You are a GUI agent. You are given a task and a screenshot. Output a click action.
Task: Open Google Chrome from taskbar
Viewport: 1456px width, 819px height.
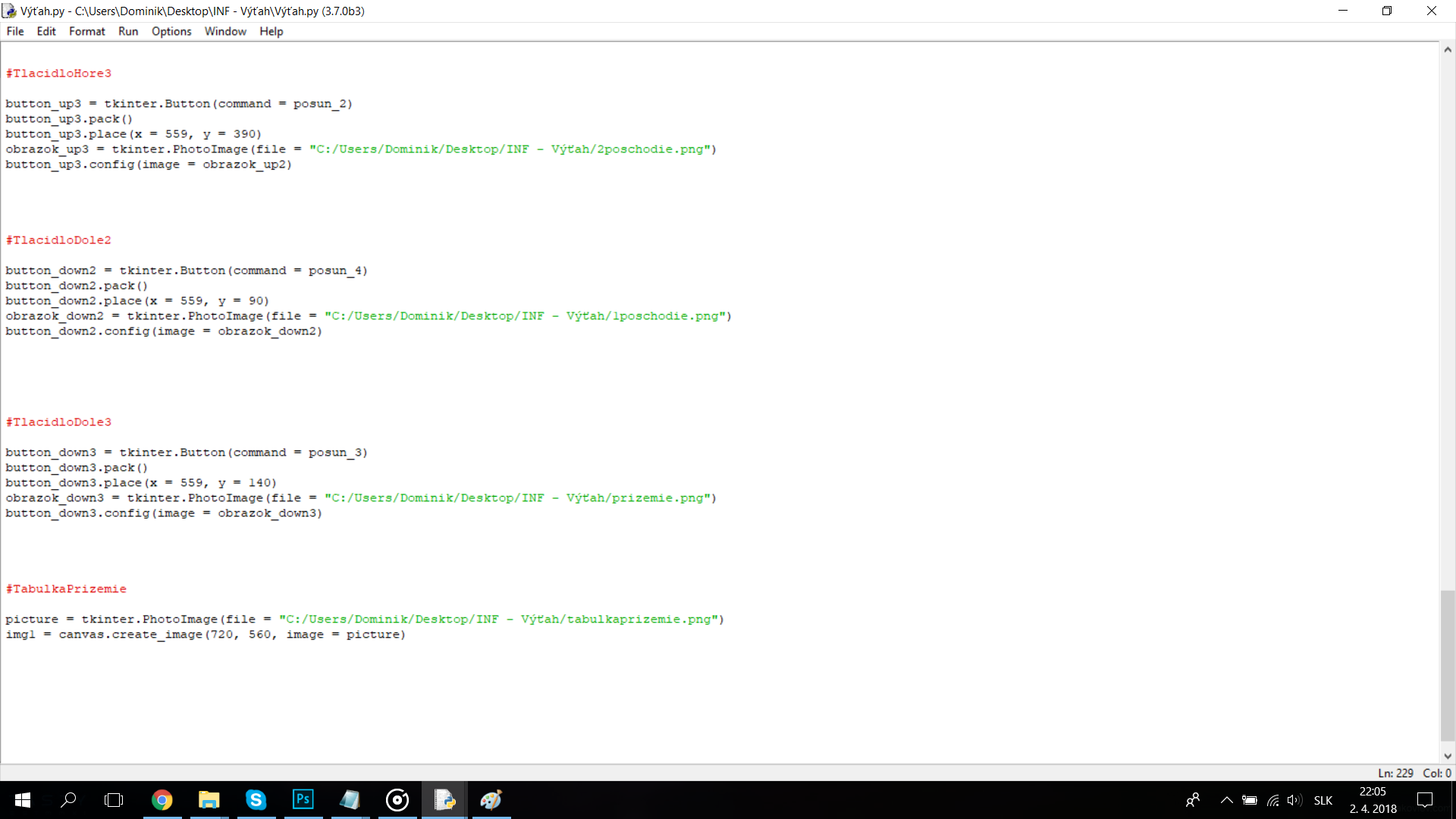coord(162,800)
